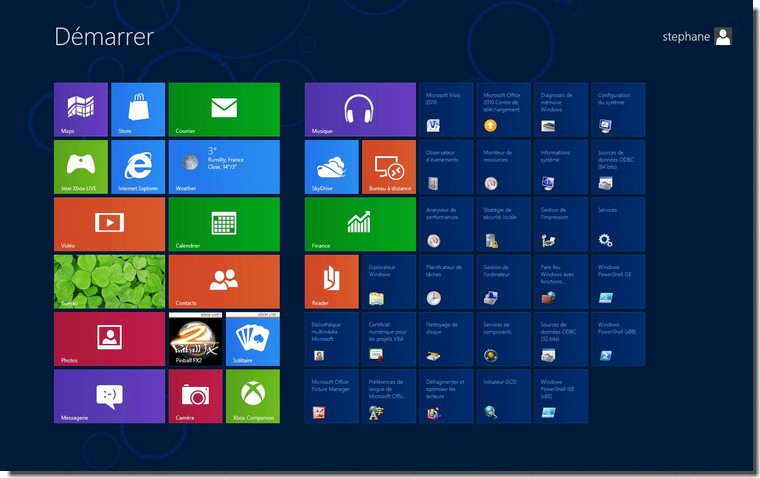Image resolution: width=760 pixels, height=478 pixels.
Task: Open the Finance tile
Action: pyautogui.click(x=360, y=224)
